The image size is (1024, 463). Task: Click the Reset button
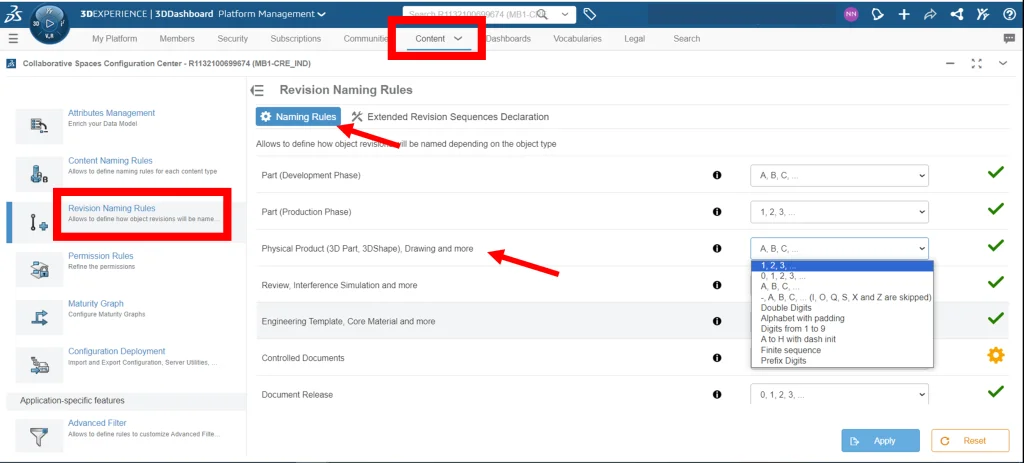pyautogui.click(x=968, y=440)
